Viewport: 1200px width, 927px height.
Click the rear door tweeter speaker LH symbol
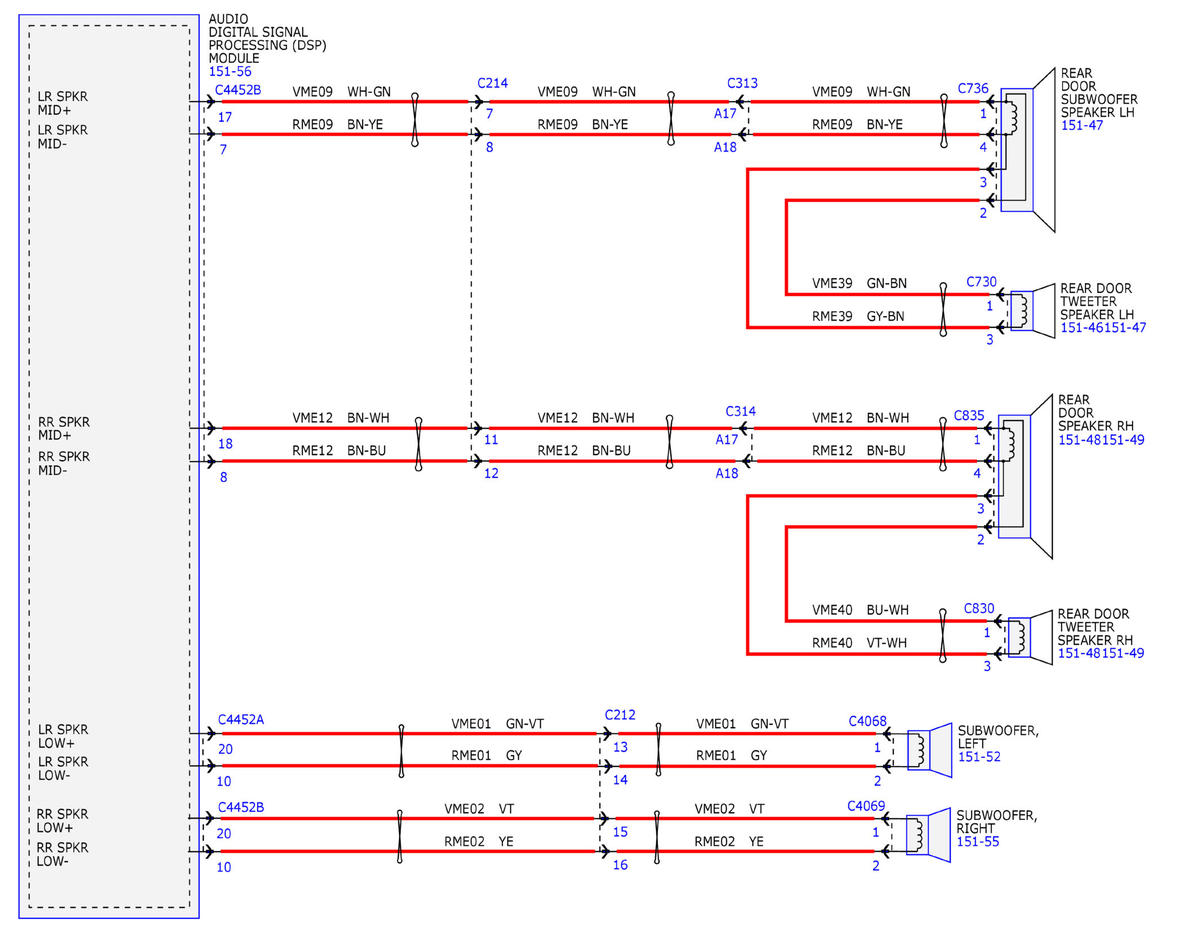click(1033, 311)
